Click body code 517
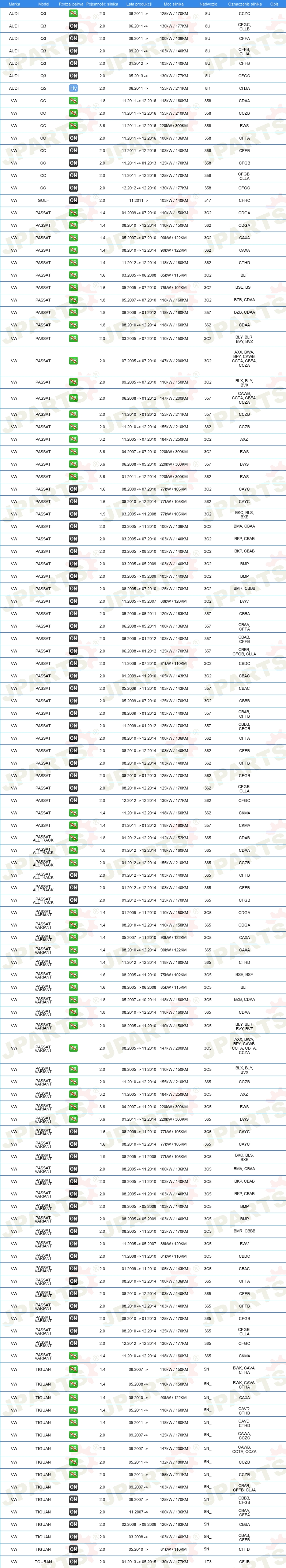This screenshot has height=1568, width=286. click(x=208, y=200)
